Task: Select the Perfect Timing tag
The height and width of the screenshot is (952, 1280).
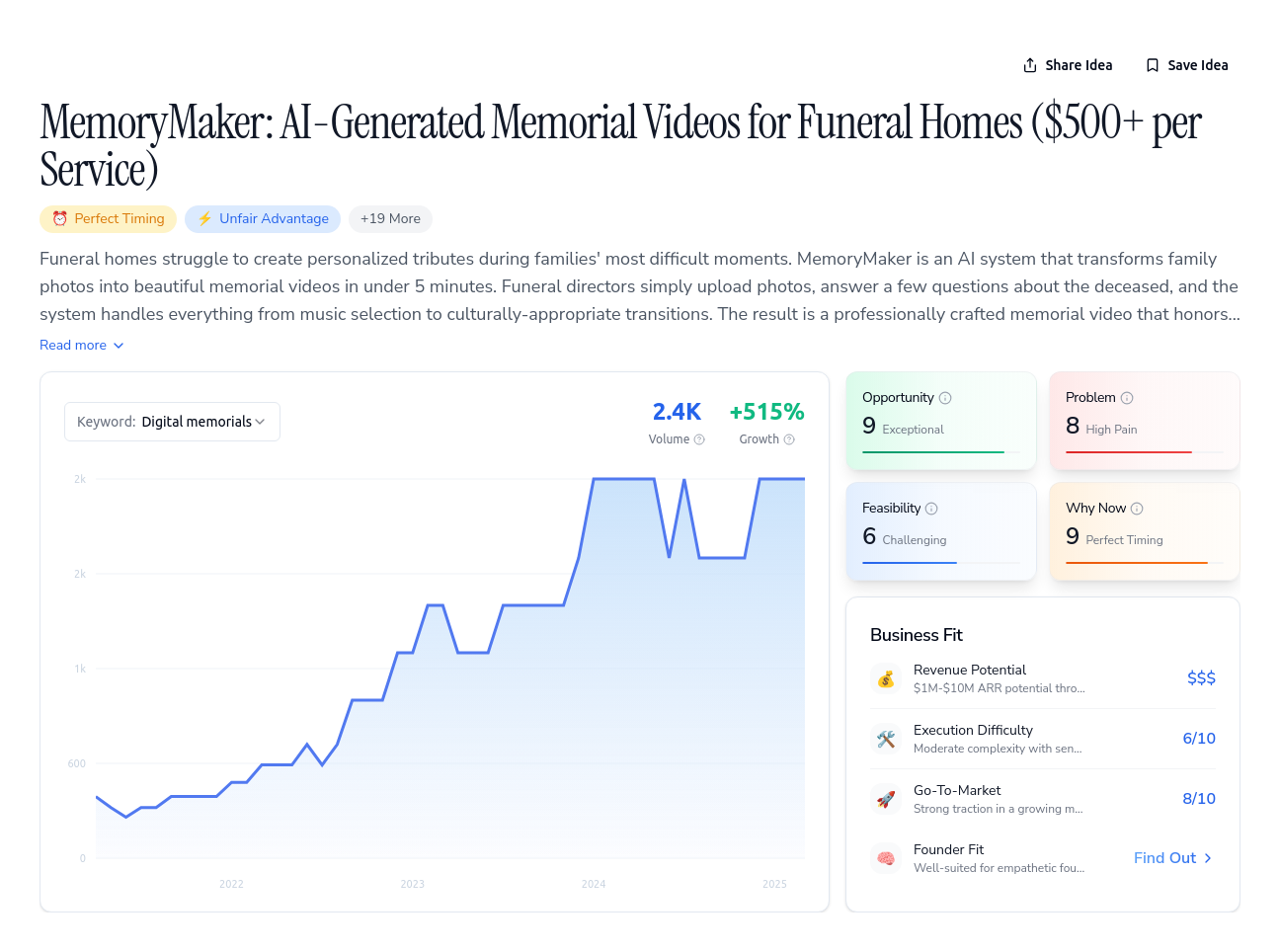Action: (109, 219)
